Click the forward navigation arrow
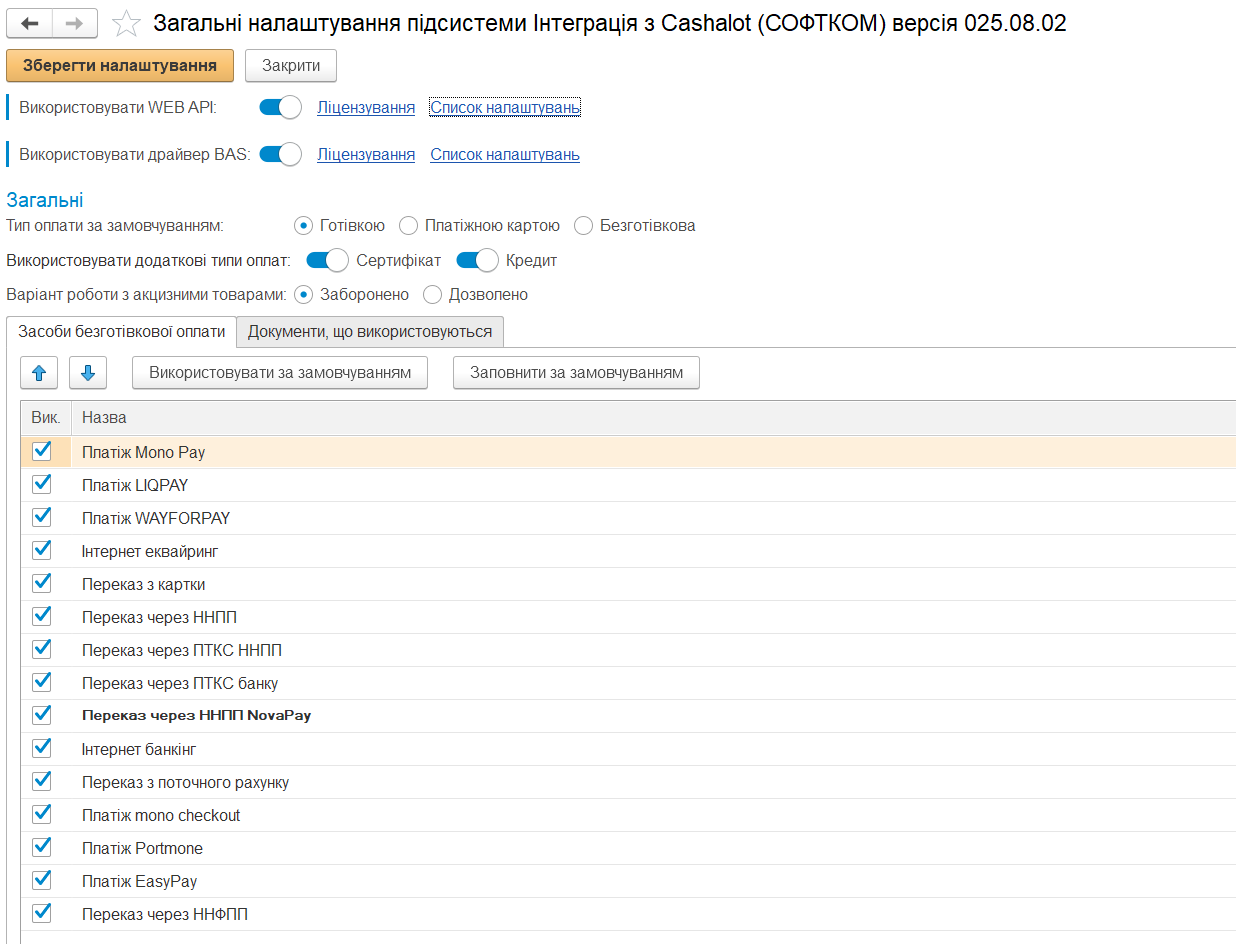 point(74,23)
